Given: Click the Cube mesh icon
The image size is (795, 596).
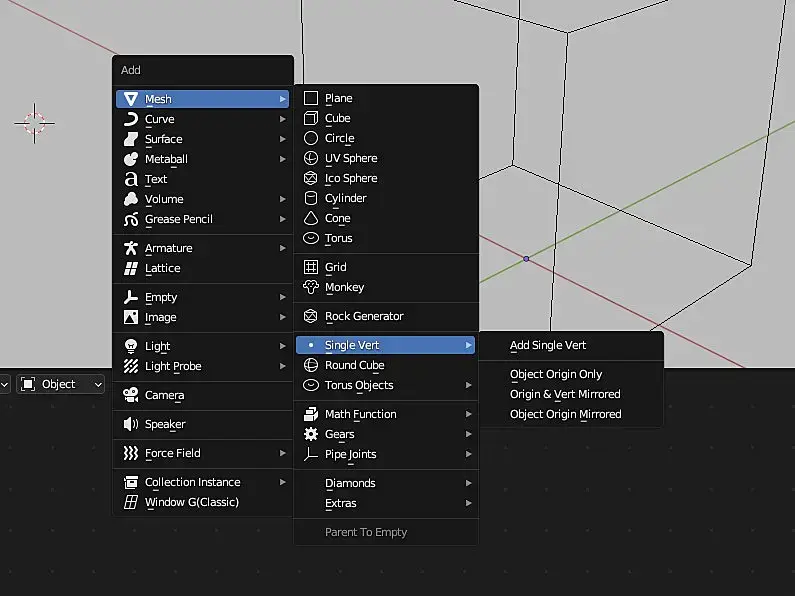Looking at the screenshot, I should click(311, 118).
